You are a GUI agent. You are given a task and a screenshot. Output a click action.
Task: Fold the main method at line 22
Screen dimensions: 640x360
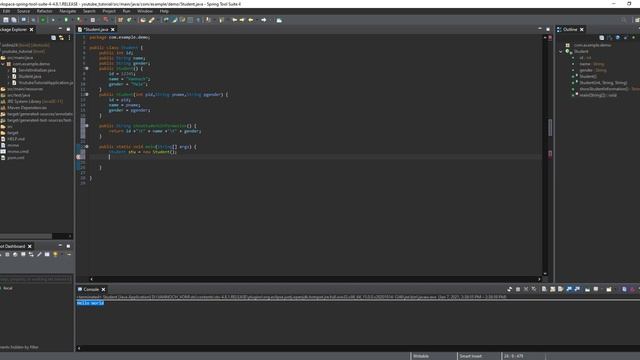(x=87, y=147)
